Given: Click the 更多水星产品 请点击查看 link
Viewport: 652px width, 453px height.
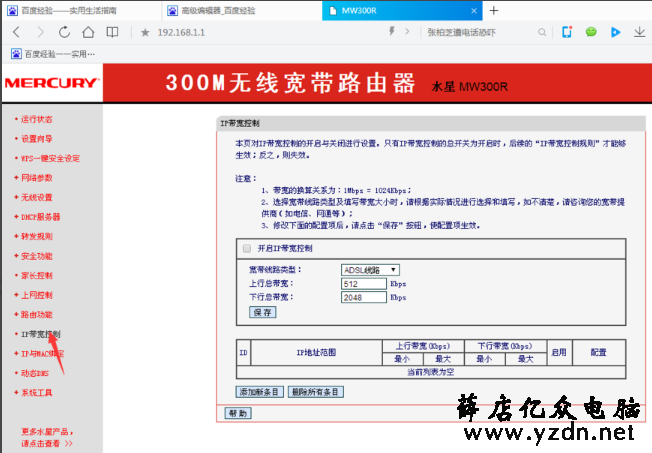Looking at the screenshot, I should (x=47, y=438).
